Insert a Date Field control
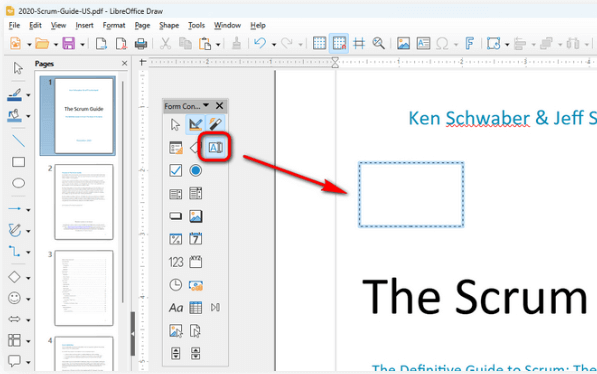 coord(196,239)
